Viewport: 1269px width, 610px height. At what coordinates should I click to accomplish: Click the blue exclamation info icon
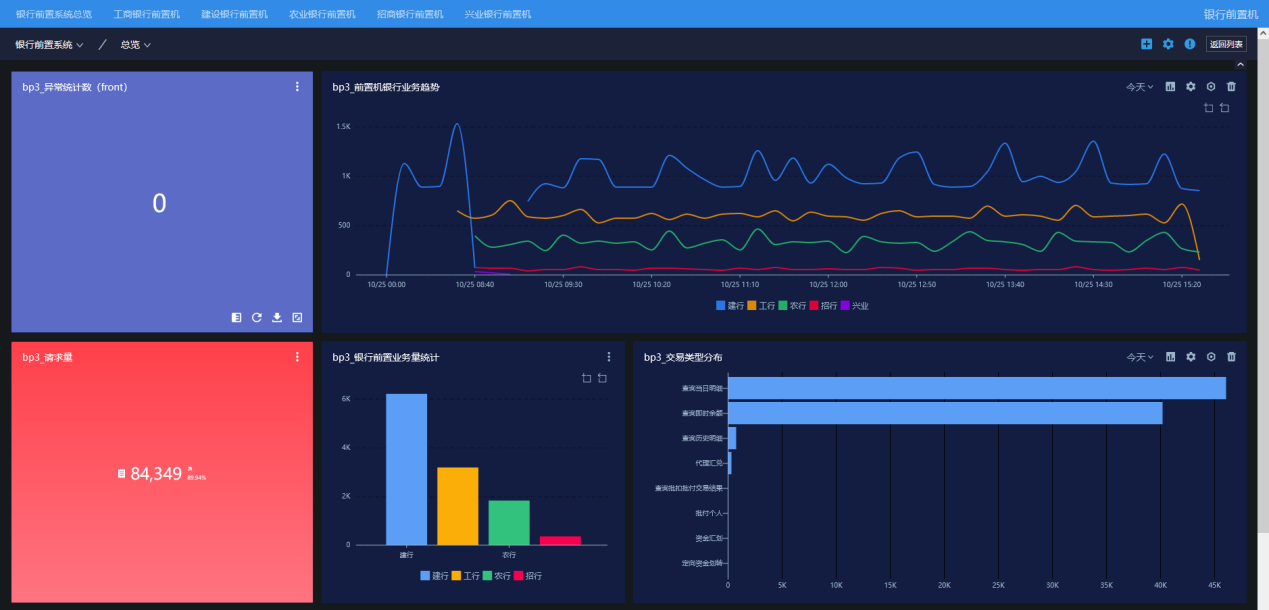tap(1189, 44)
